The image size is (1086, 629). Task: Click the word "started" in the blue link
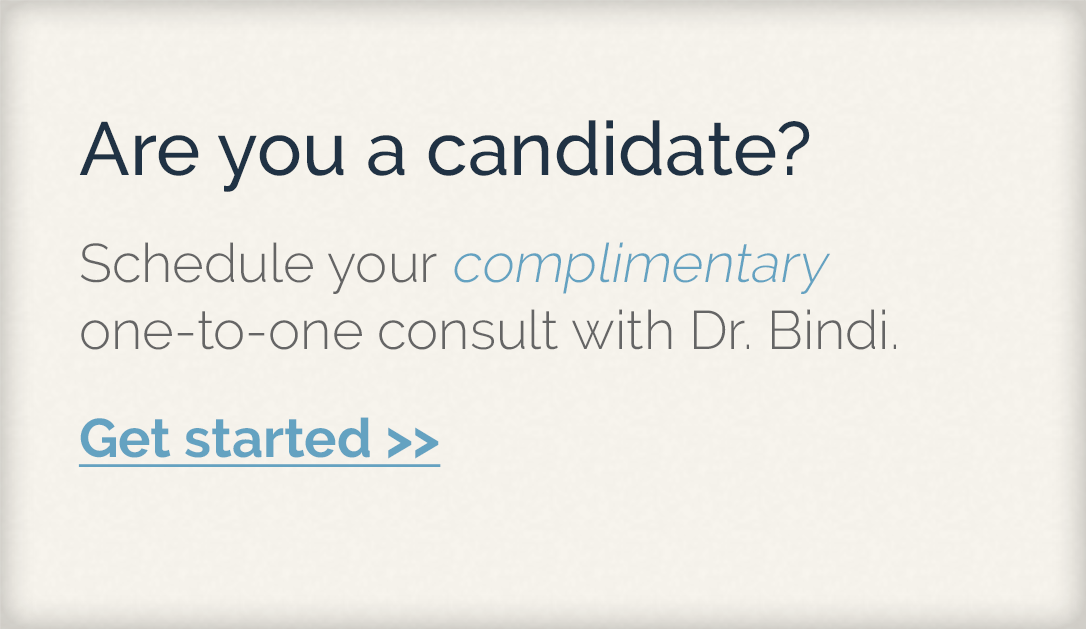tap(278, 438)
